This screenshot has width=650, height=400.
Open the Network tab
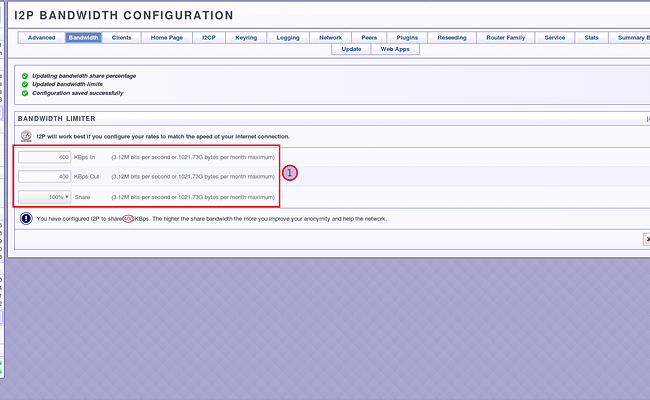tap(330, 37)
